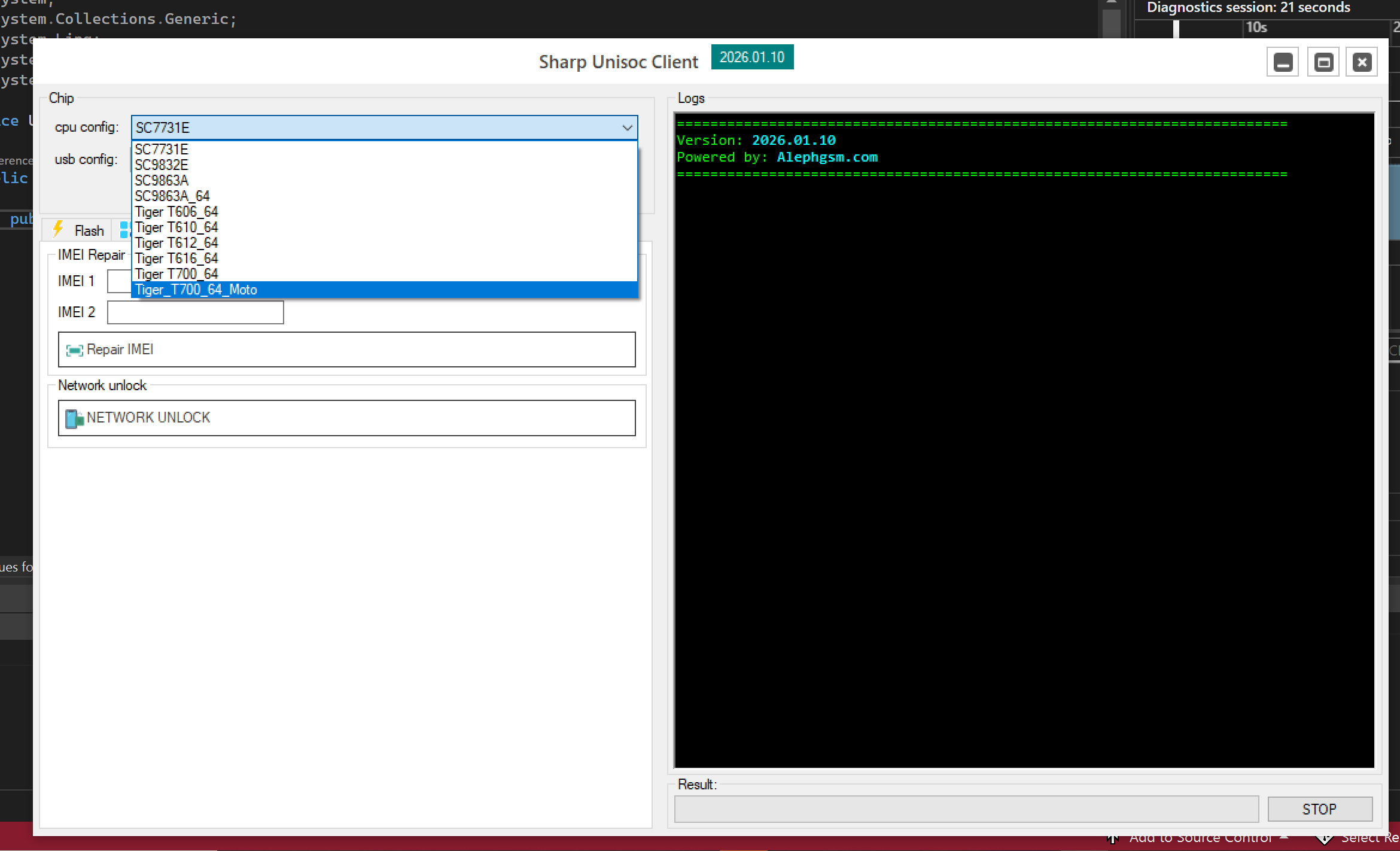Click the NETWORK UNLOCK button
This screenshot has width=1400, height=851.
347,418
